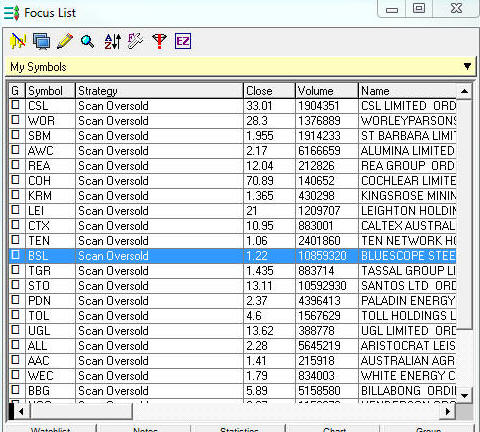This screenshot has width=480, height=432.
Task: Tick the checkbox for AWC row
Action: pos(15,150)
